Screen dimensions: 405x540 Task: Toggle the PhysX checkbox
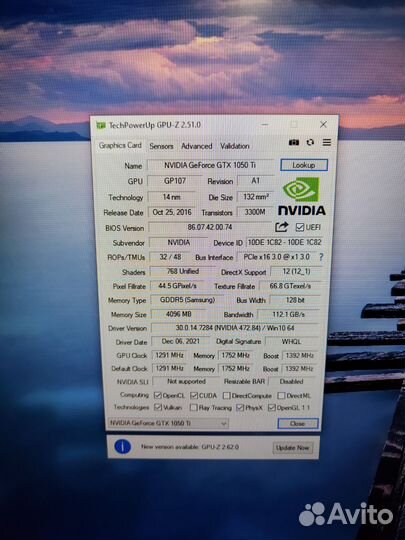[240, 408]
